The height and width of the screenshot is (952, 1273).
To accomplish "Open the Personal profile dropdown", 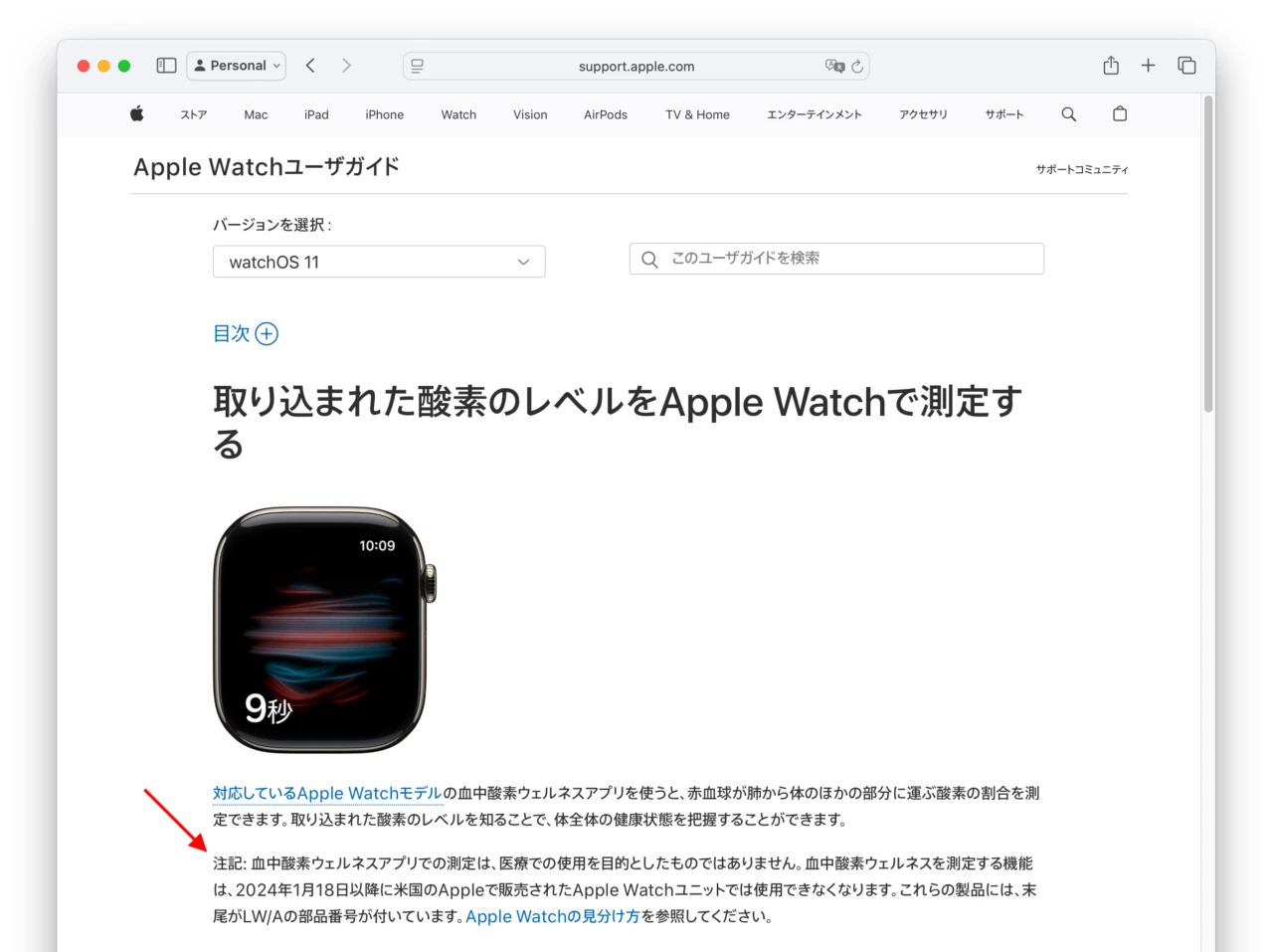I will (237, 66).
